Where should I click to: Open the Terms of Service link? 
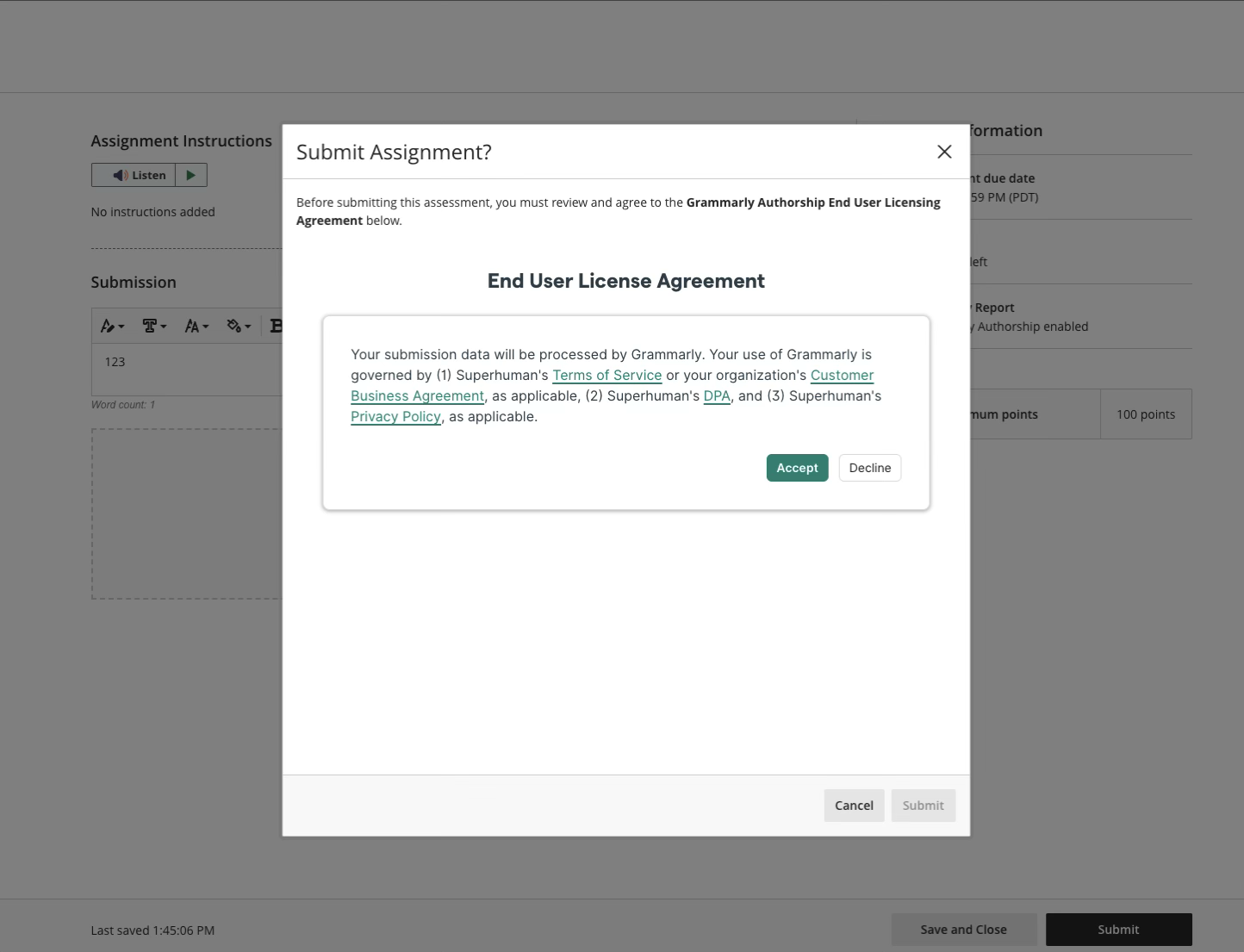[x=607, y=376]
